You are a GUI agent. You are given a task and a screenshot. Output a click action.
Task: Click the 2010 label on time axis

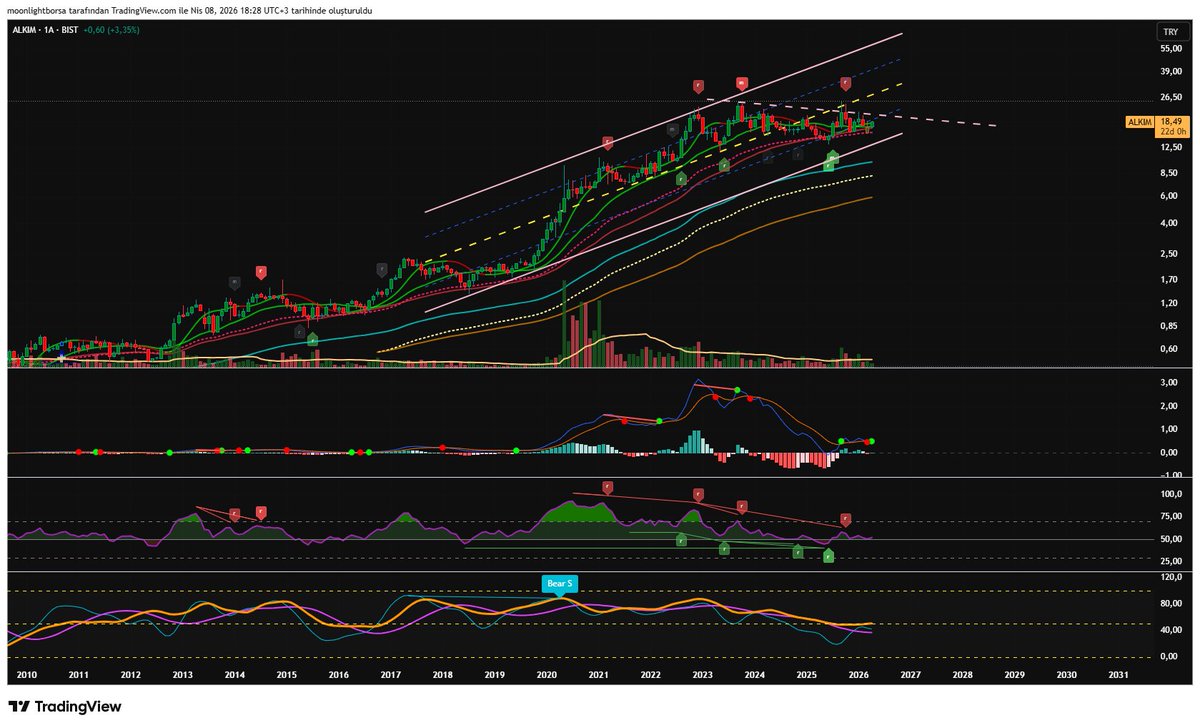26,675
